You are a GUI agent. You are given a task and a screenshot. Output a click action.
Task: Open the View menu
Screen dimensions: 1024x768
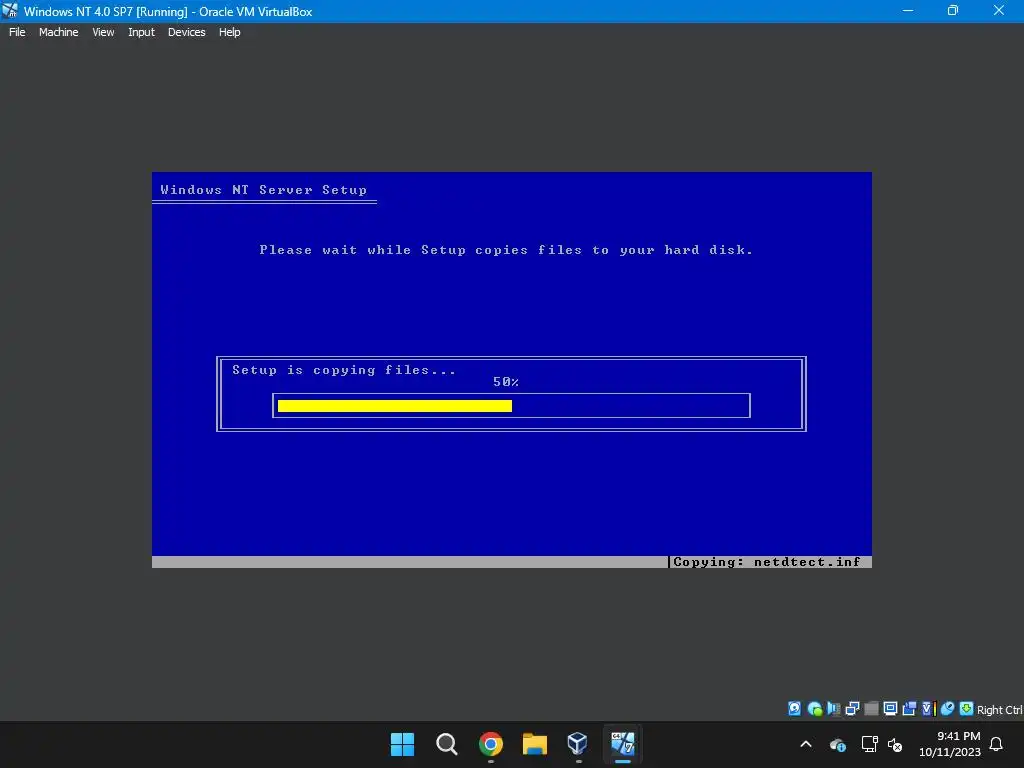coord(103,32)
